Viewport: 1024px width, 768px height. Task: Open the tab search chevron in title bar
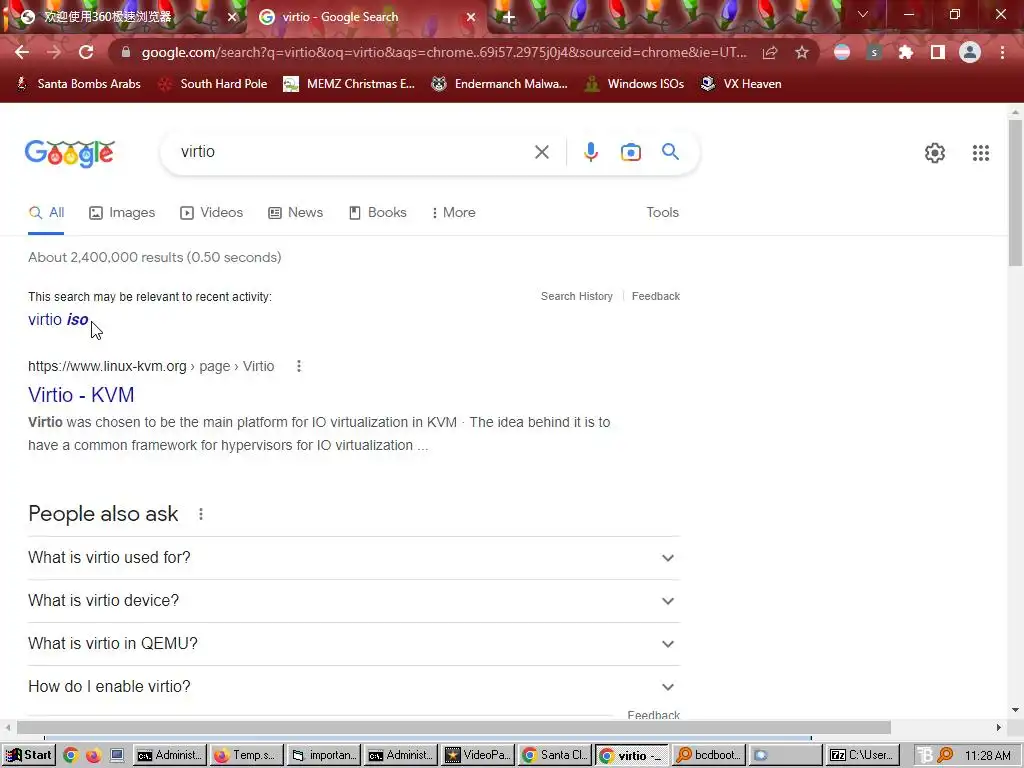(863, 14)
